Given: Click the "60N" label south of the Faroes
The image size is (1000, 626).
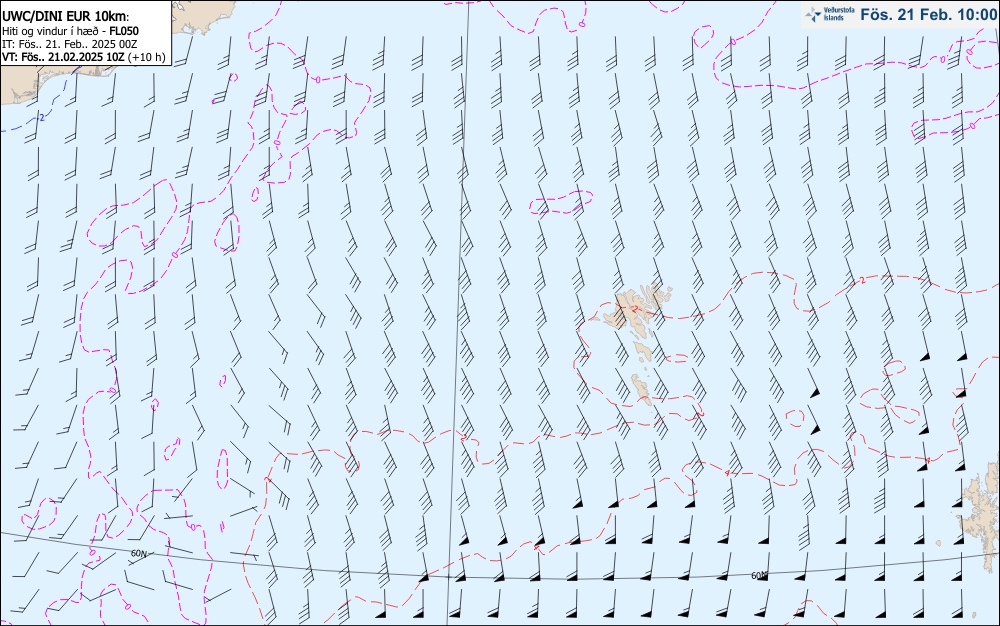Looking at the screenshot, I should (x=759, y=576).
